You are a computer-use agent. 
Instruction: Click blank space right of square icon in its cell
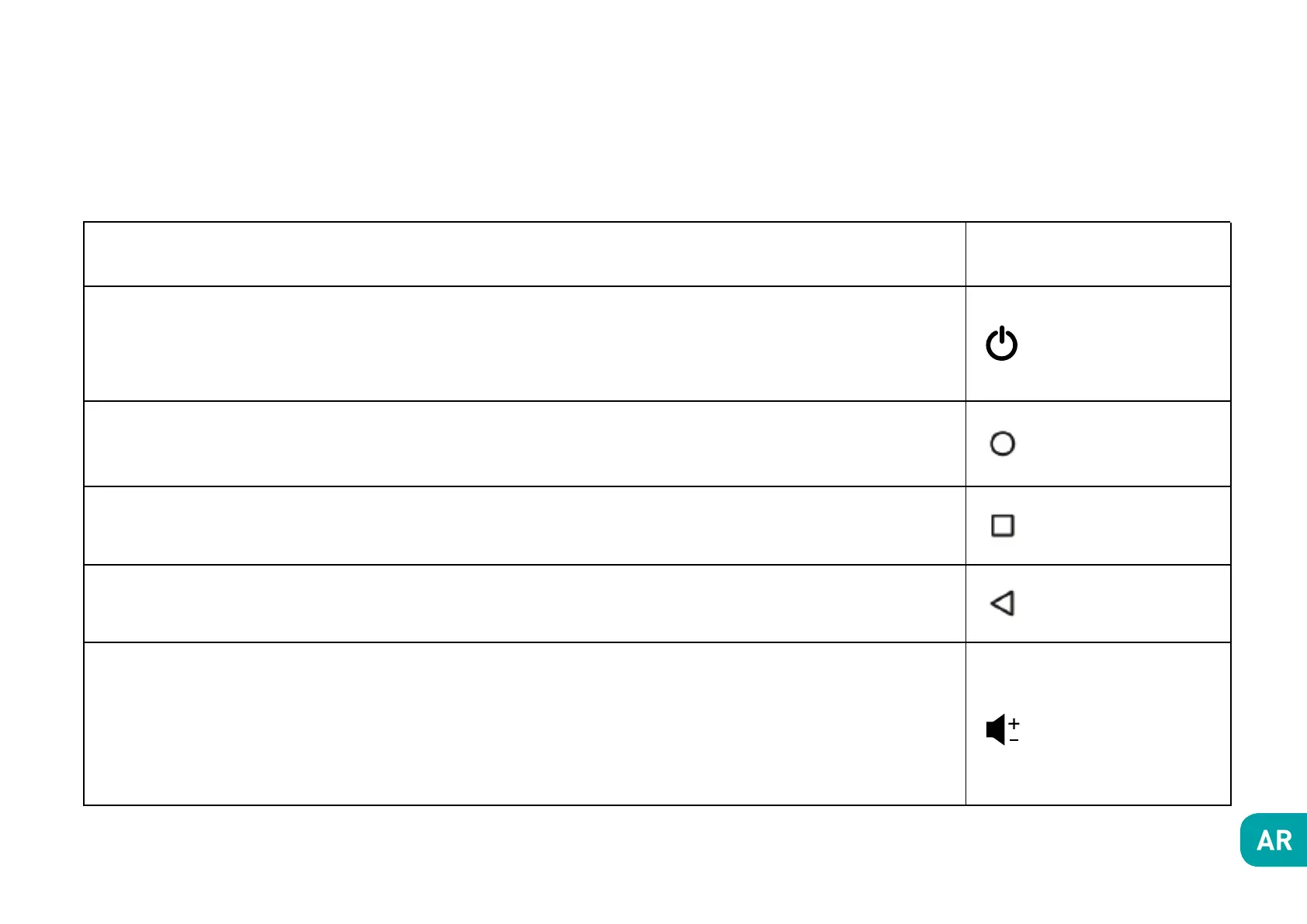[1125, 526]
